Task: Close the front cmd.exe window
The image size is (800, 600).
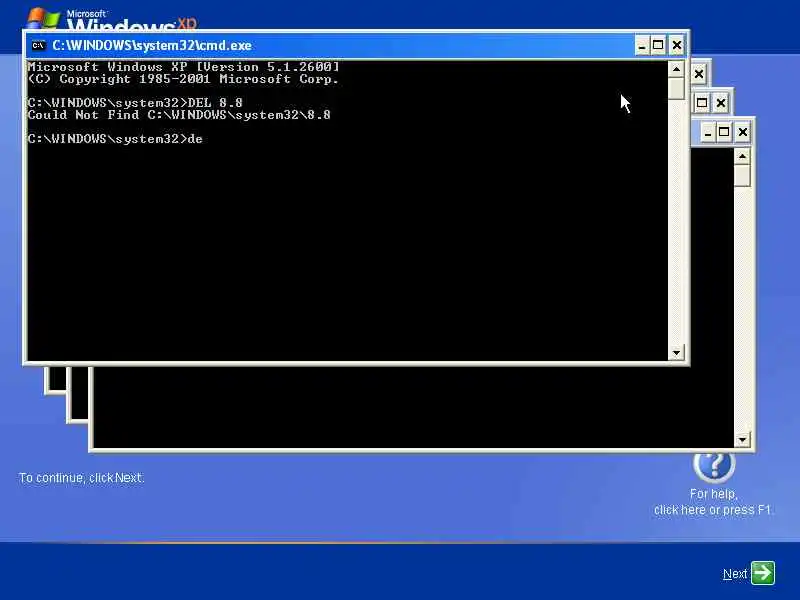Action: coord(677,45)
